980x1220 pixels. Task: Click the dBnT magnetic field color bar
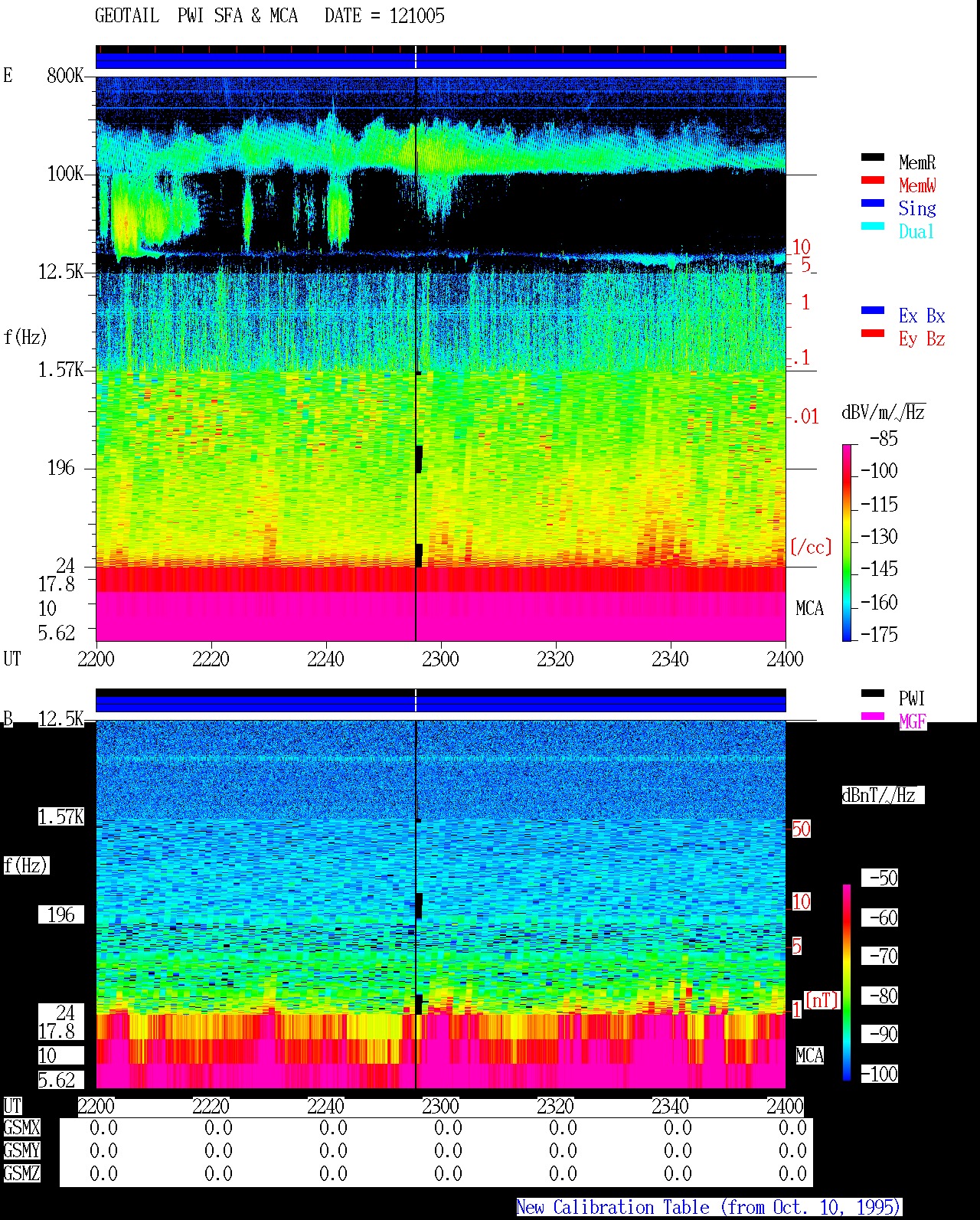click(x=847, y=983)
